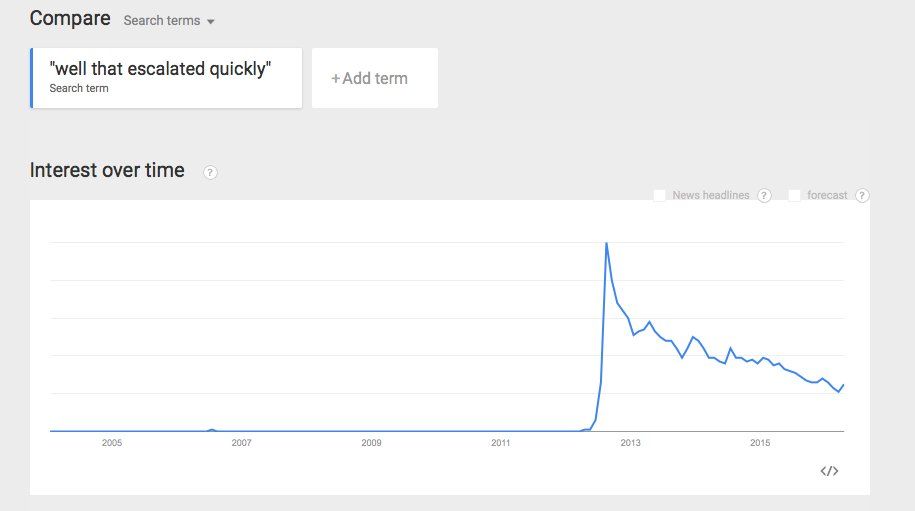Image resolution: width=915 pixels, height=511 pixels.
Task: Open the embed code icon below the chart
Action: click(829, 471)
